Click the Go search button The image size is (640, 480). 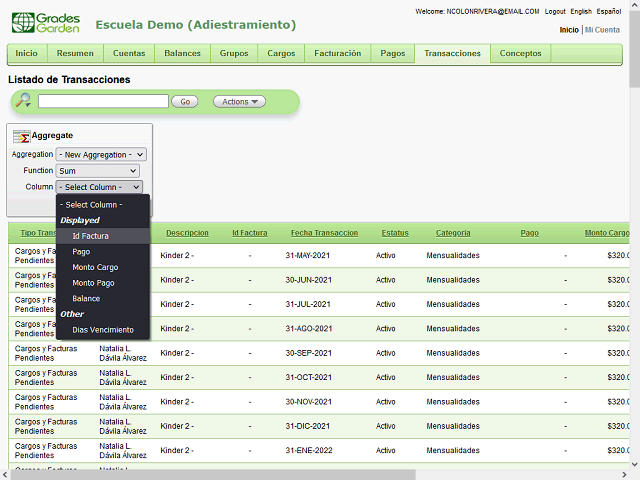click(185, 102)
